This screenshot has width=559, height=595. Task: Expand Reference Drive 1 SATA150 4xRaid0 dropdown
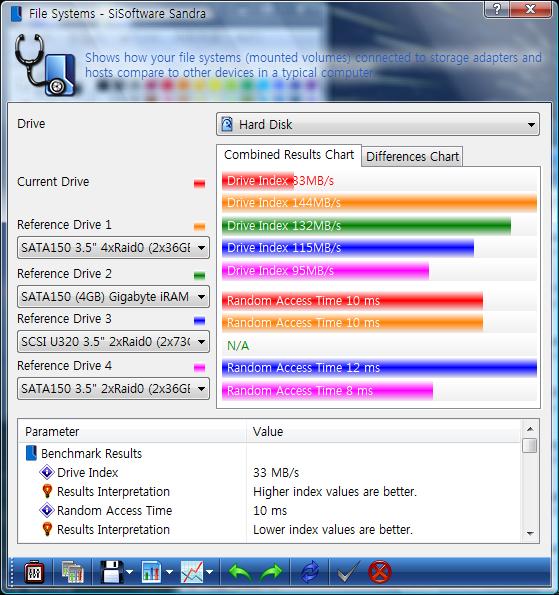coord(113,248)
